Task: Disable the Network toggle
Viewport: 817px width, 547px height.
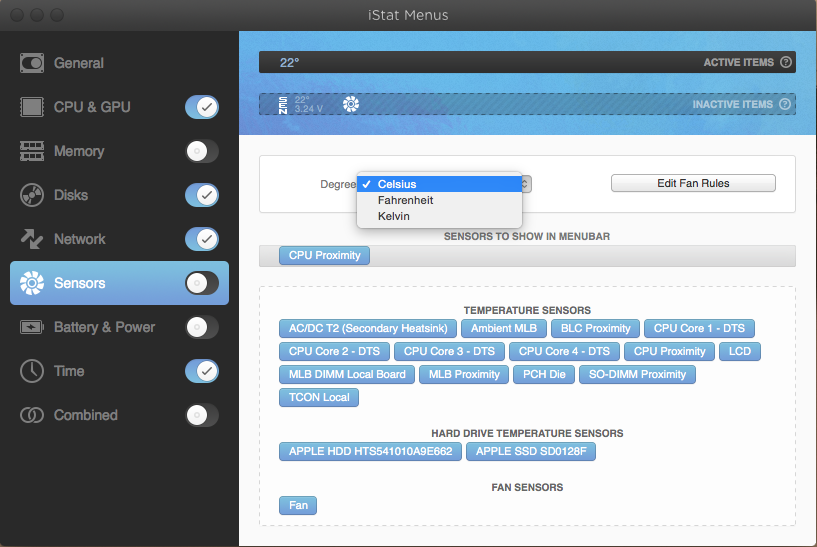Action: (202, 239)
